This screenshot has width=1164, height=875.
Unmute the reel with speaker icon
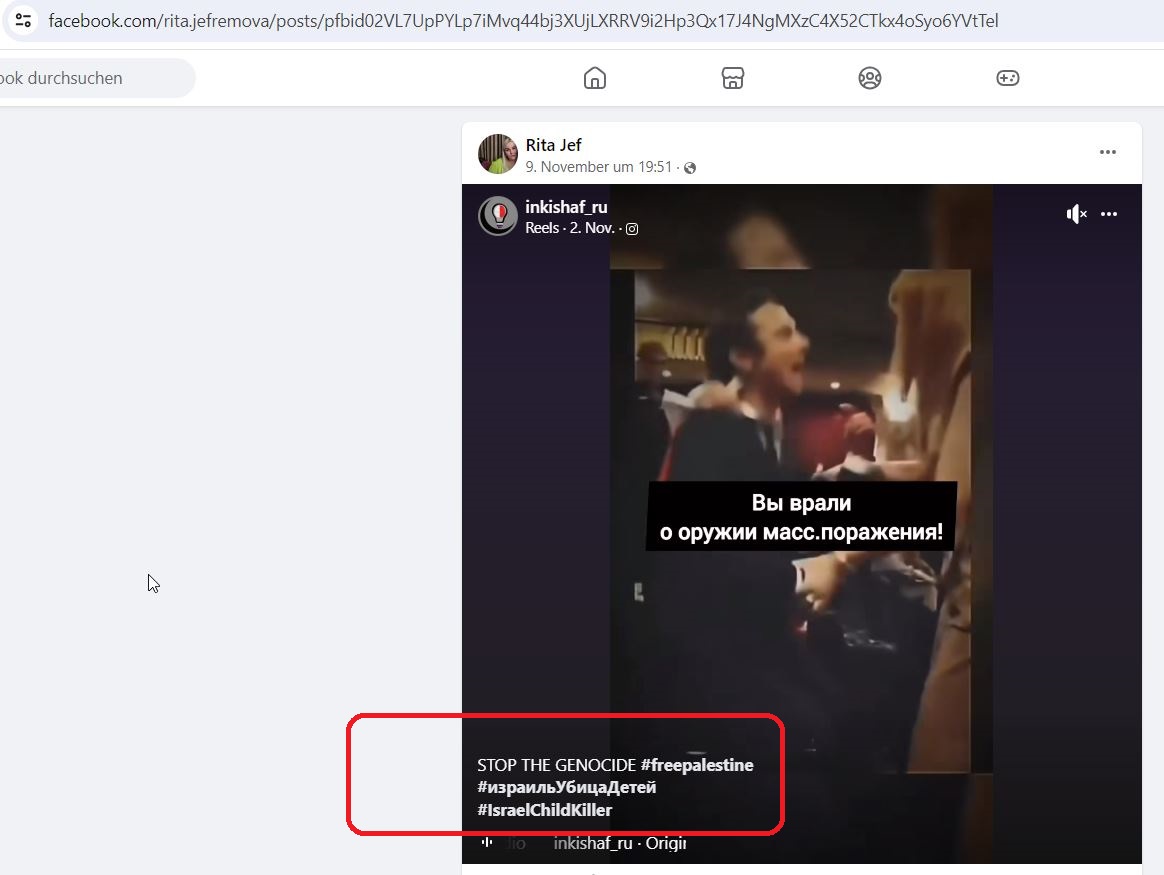click(1076, 214)
